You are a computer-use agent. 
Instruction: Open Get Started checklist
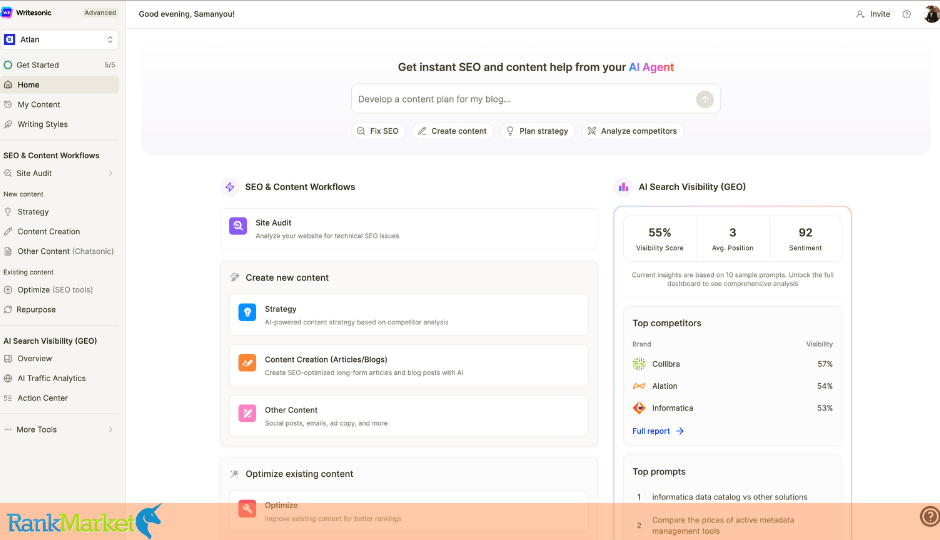pyautogui.click(x=59, y=65)
